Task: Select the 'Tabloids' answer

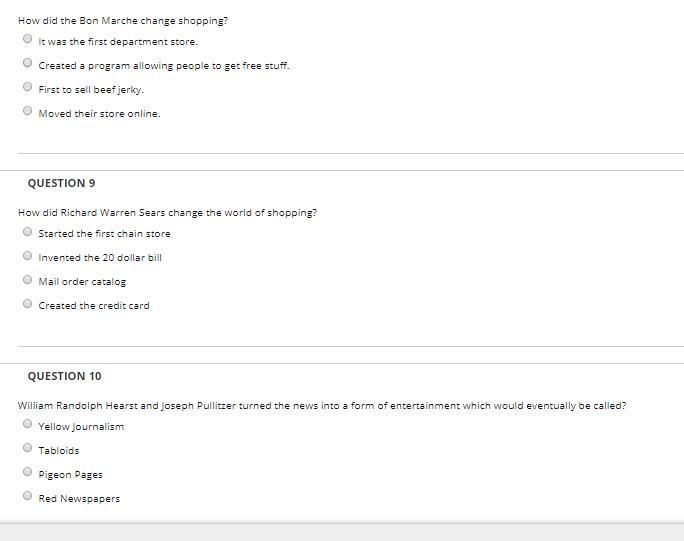Action: point(27,448)
